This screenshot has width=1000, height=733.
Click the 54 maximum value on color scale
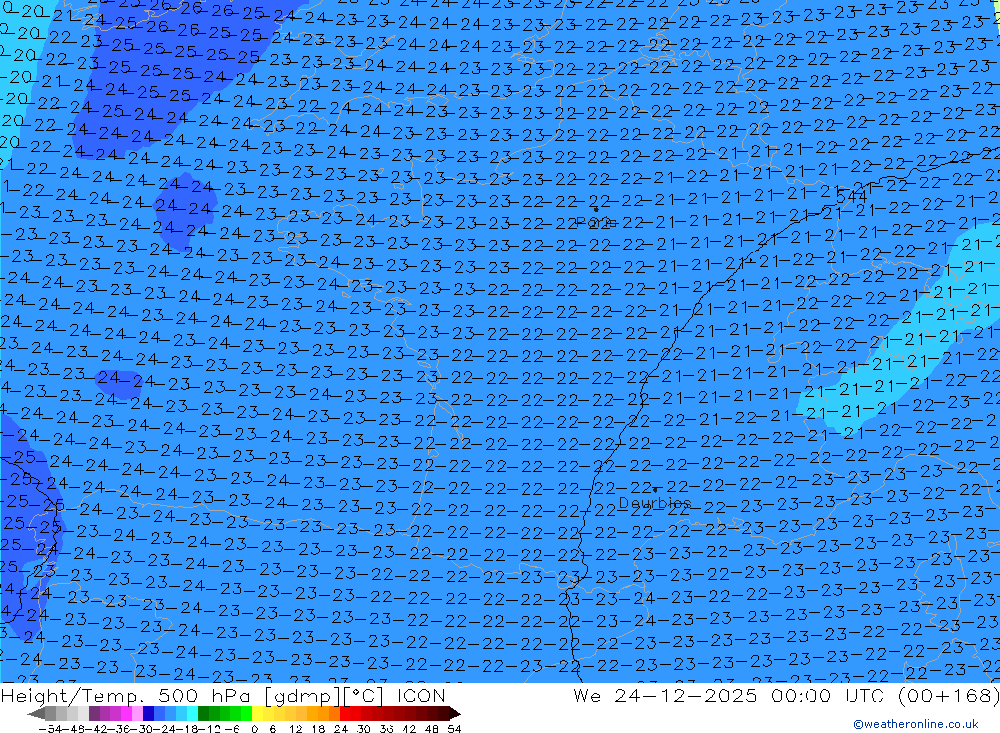pyautogui.click(x=454, y=728)
